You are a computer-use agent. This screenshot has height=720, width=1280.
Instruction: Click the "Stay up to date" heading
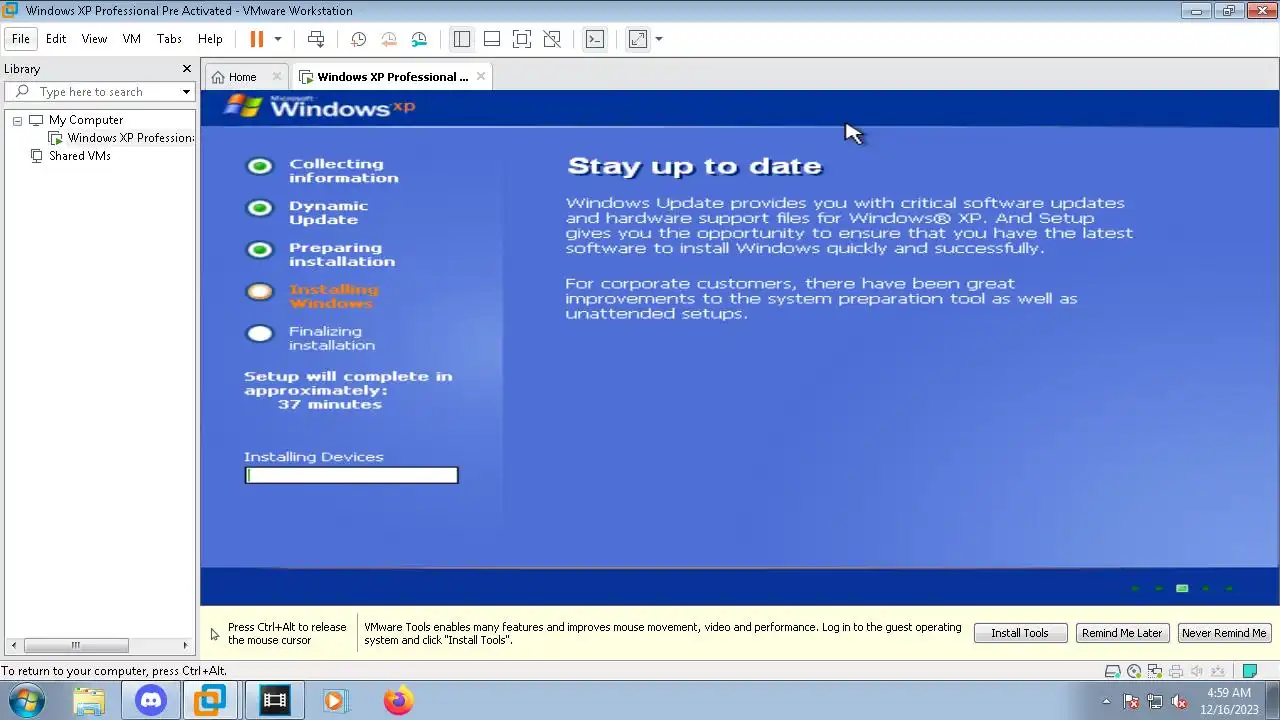694,166
